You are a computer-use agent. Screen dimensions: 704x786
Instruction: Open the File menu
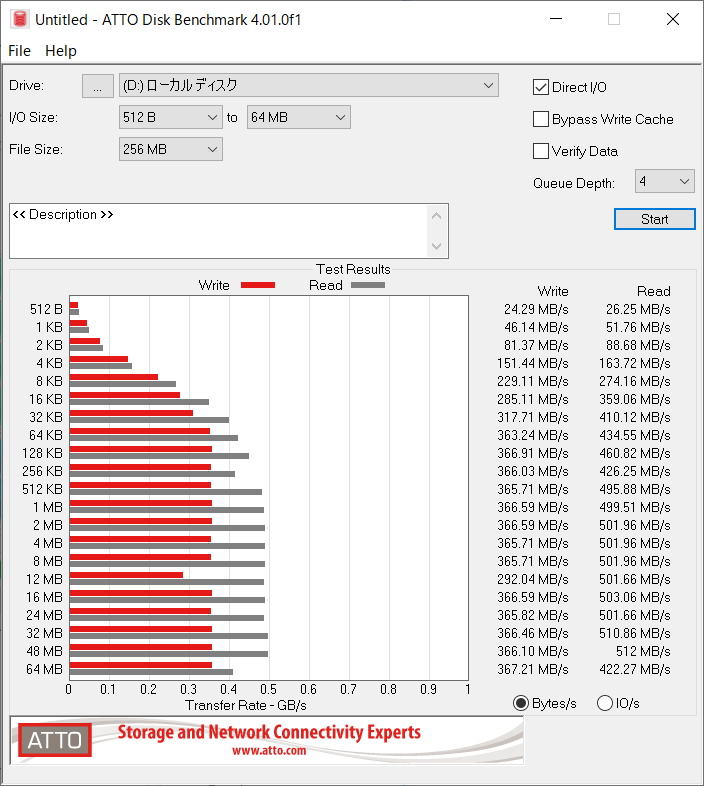[x=19, y=51]
